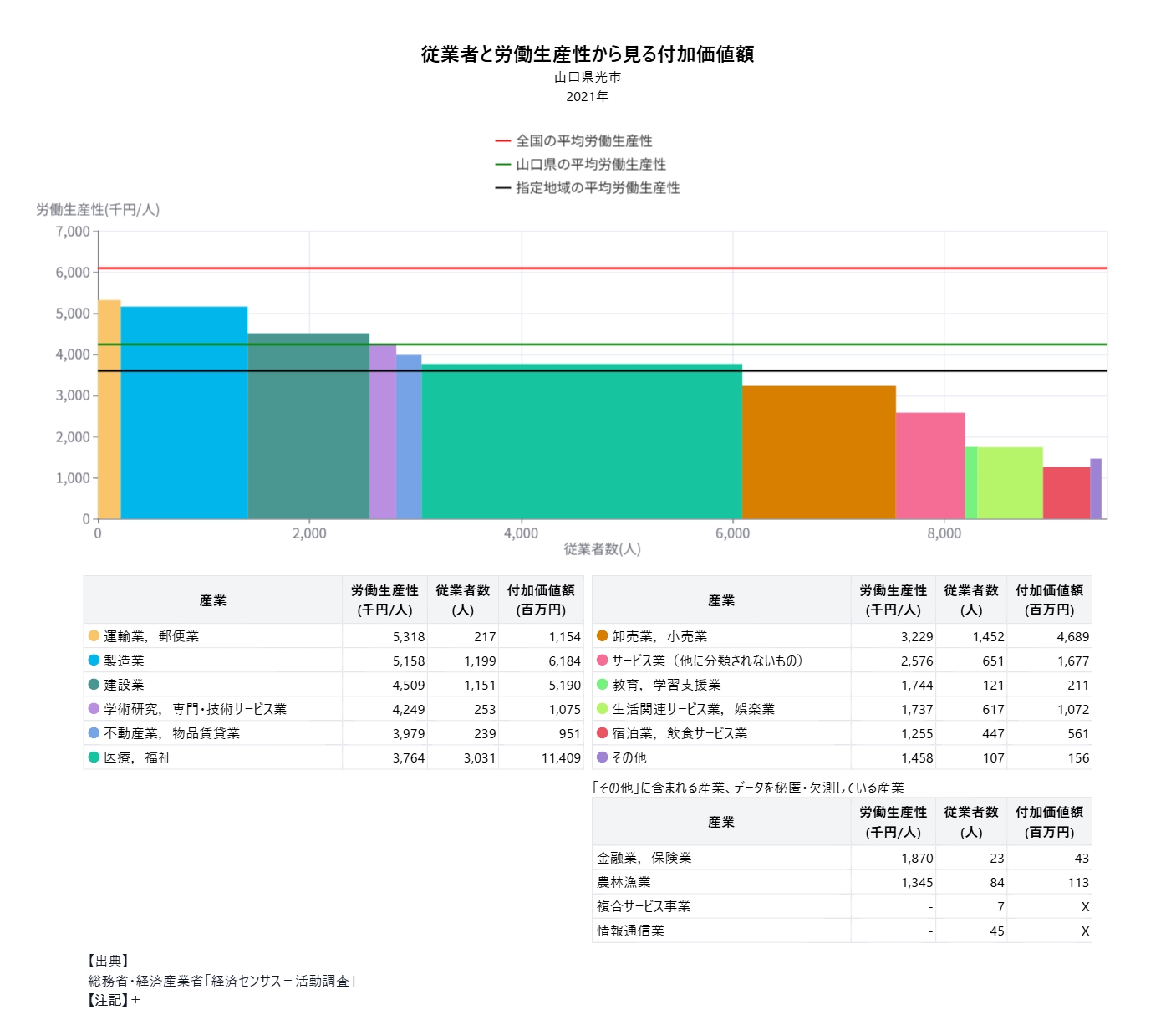Toggle the 山口県の平均労働生産性 legend entry
Screen dimensions: 1176x1015
coord(589,165)
